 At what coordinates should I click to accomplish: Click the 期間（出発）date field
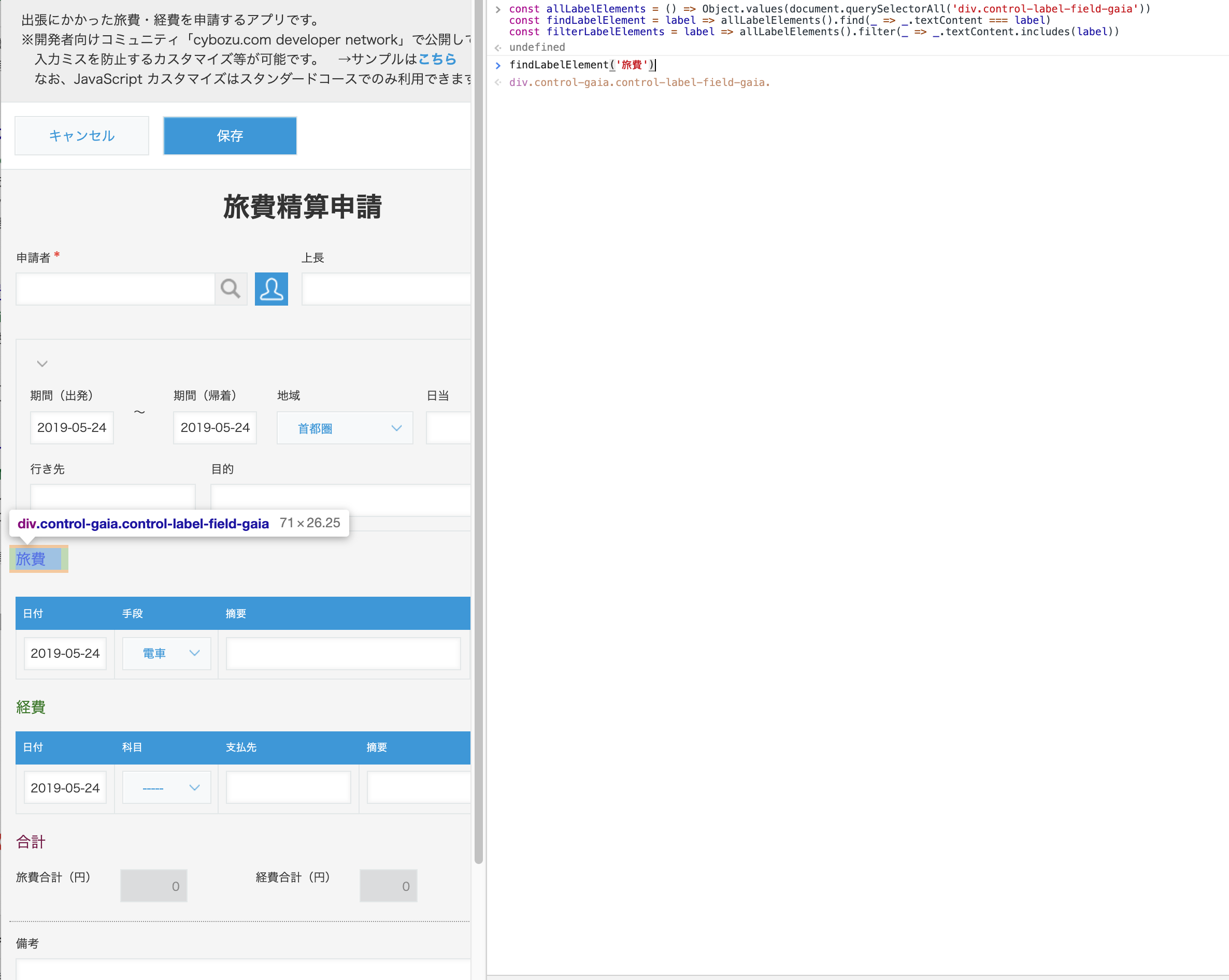click(x=72, y=427)
